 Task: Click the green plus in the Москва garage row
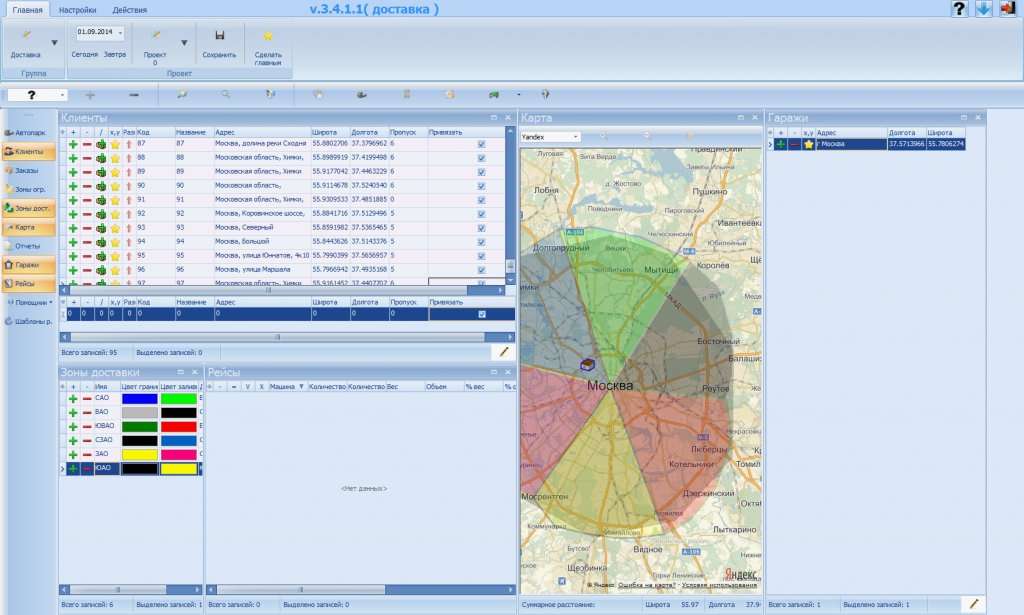pos(780,144)
